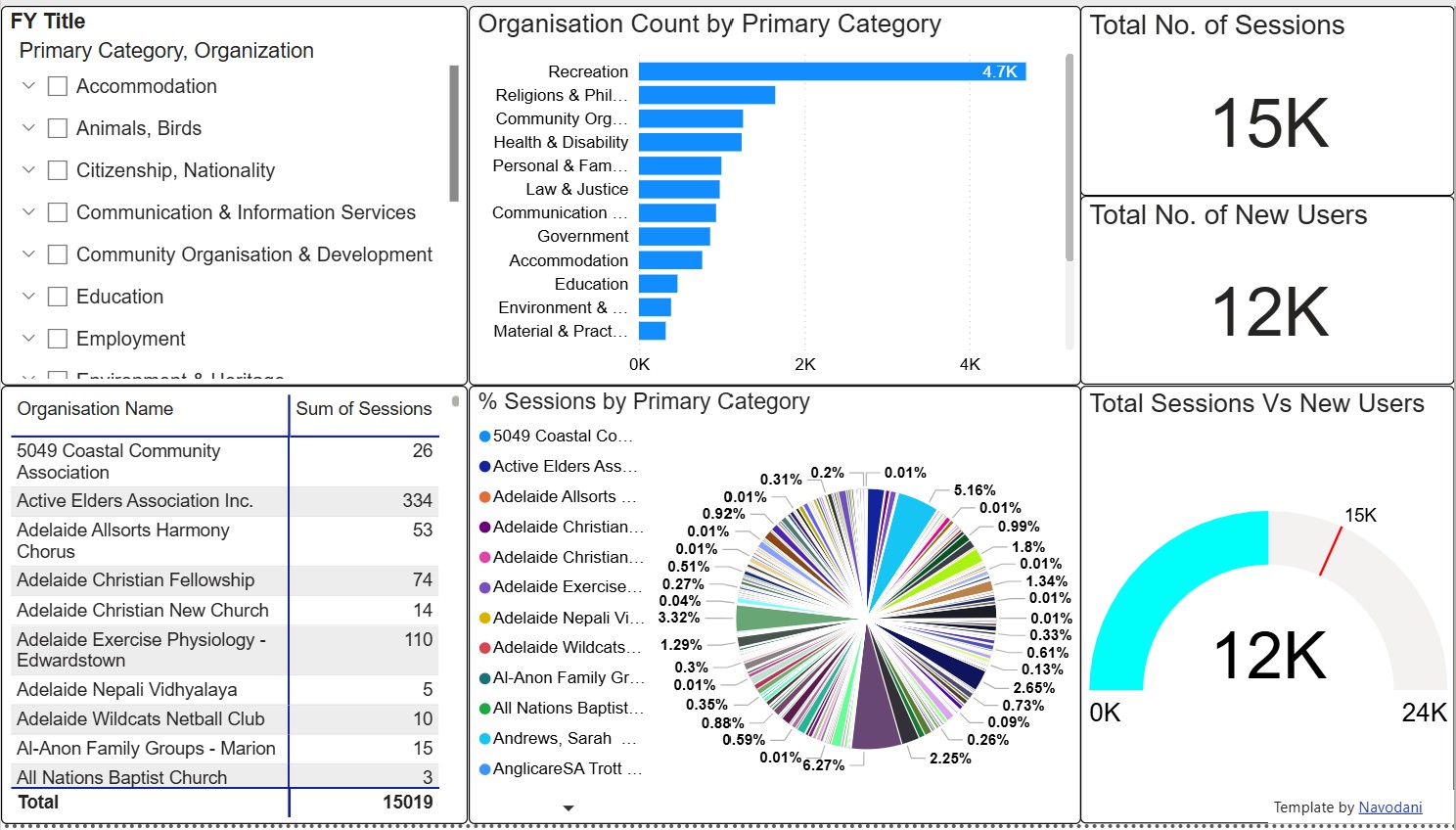This screenshot has width=1456, height=830.
Task: Enable the Education category checkbox
Action: click(58, 297)
